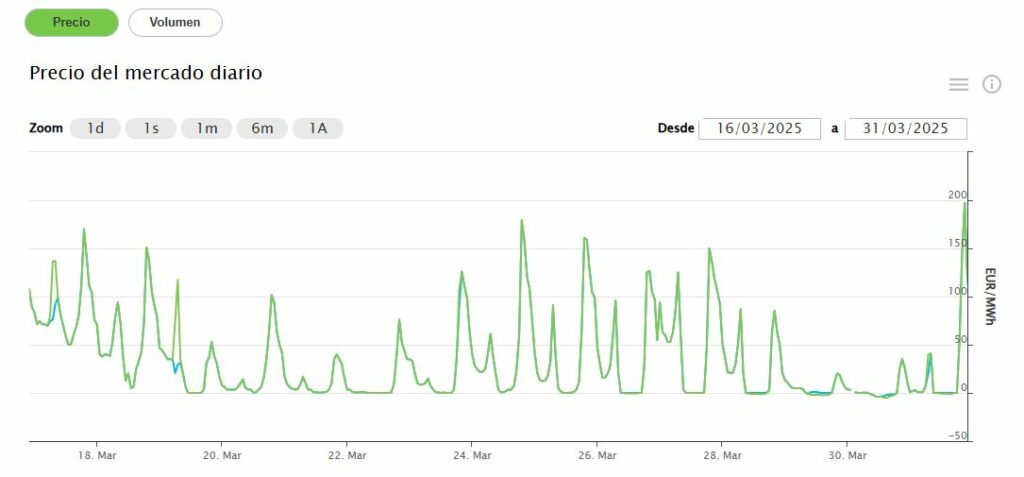Click the 26. Mar axis label
Screen dimensions: 1024x477
coord(597,455)
